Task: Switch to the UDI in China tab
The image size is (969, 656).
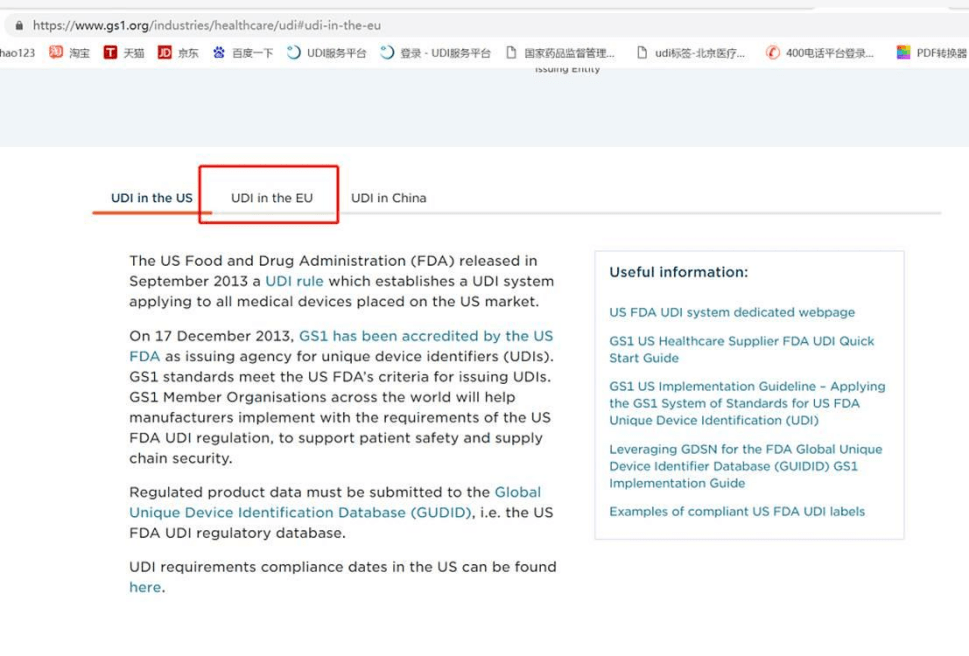Action: coord(389,198)
